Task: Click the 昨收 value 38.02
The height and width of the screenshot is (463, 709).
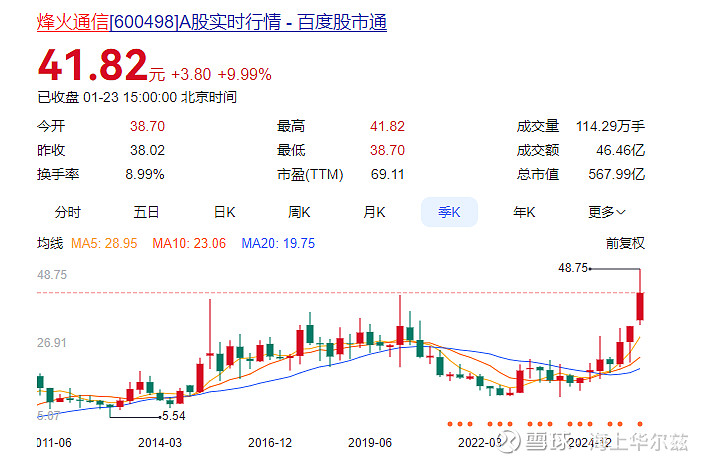Action: click(147, 150)
